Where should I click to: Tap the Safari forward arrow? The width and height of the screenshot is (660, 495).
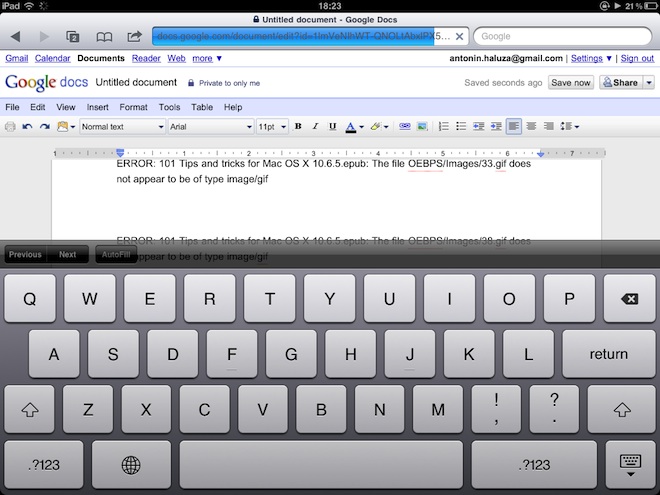click(44, 37)
